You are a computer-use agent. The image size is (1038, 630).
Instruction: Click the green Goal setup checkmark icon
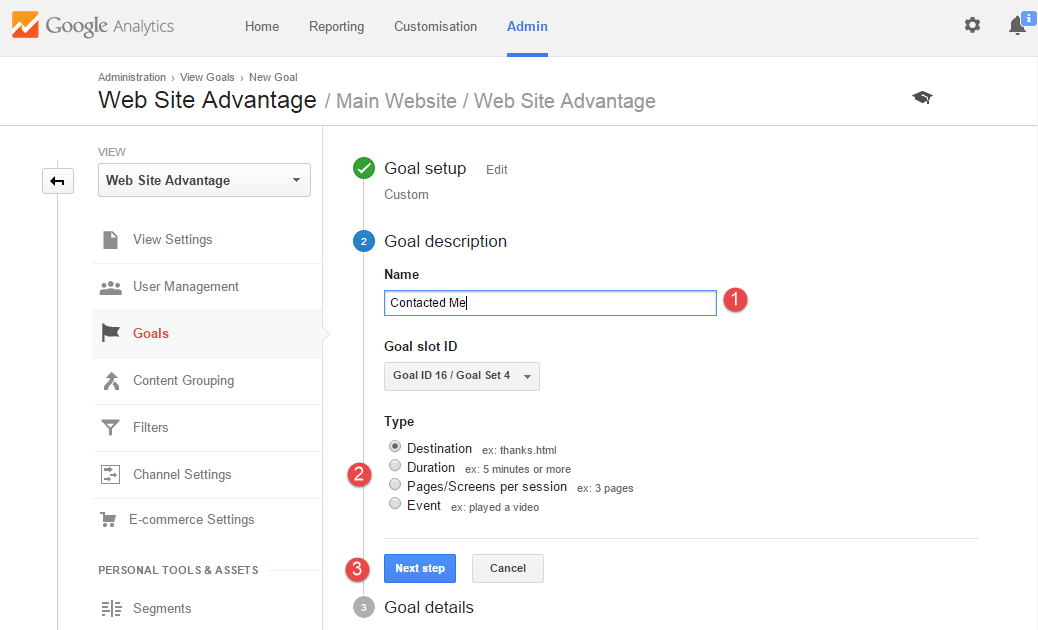[x=364, y=168]
